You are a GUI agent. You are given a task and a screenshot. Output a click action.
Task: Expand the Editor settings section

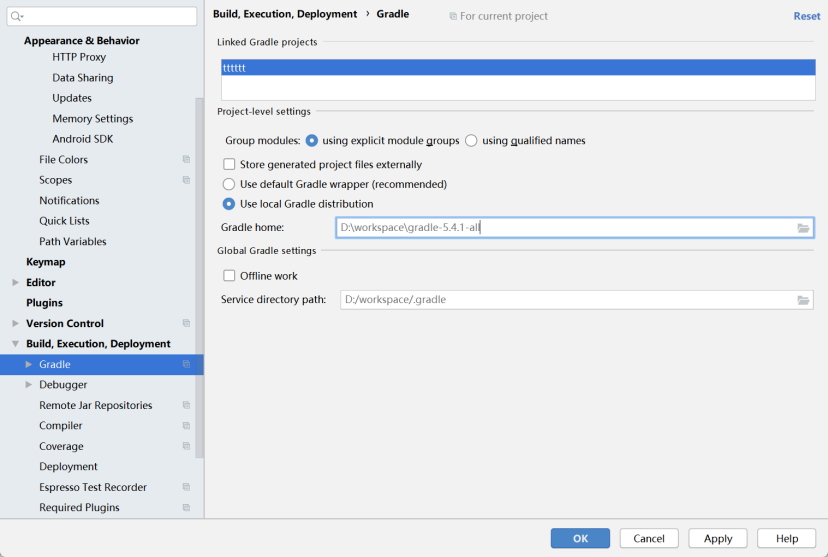click(15, 283)
